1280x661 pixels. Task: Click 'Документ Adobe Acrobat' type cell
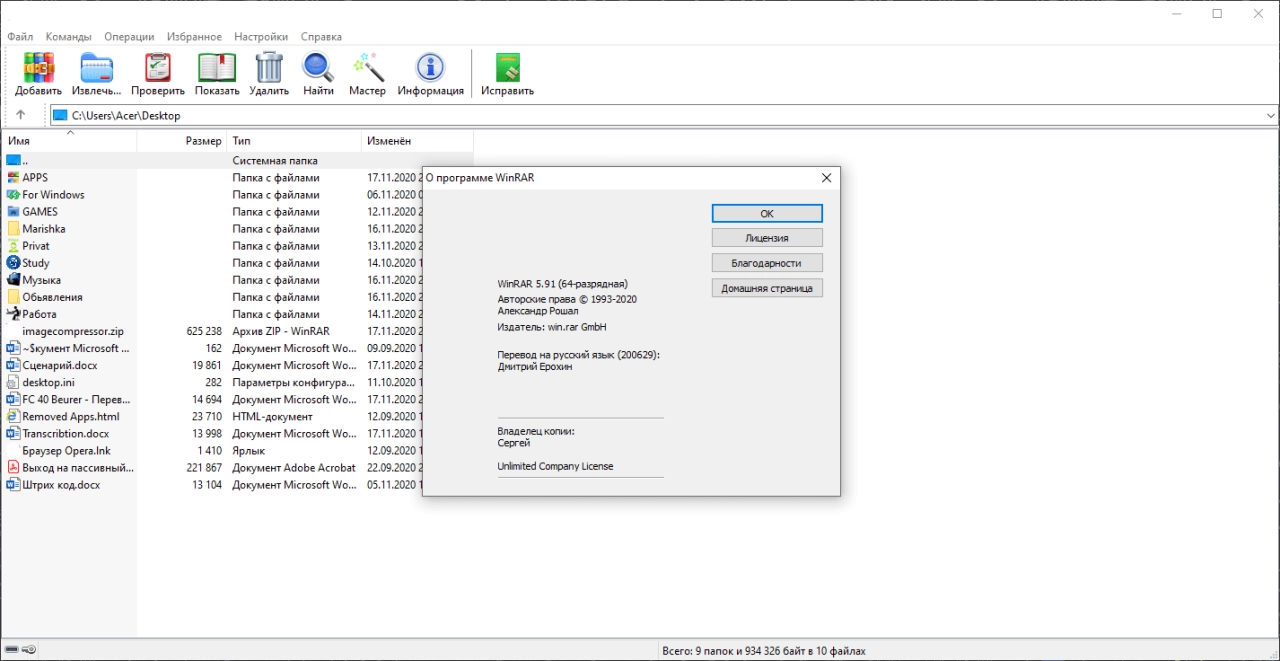click(x=294, y=468)
